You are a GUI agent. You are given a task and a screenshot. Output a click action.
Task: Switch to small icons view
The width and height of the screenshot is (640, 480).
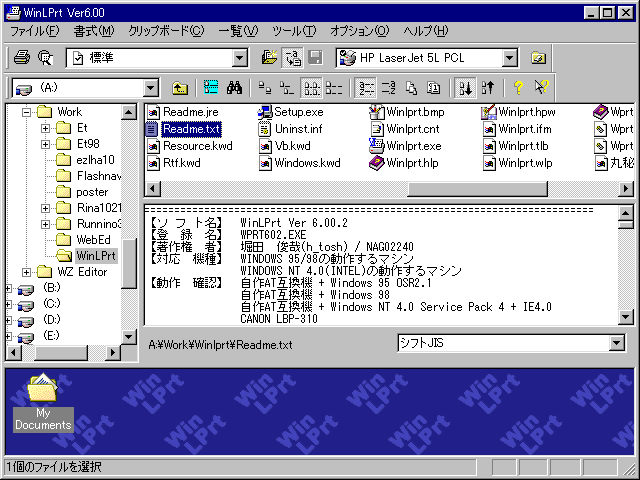(287, 87)
